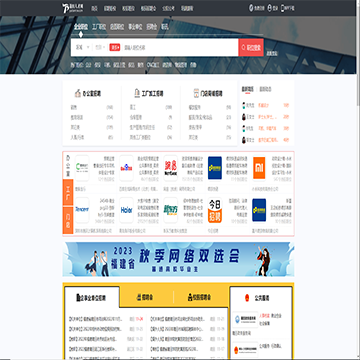The width and height of the screenshot is (360, 360).
Task: Click the red tag inside the search box
Action: pyautogui.click(x=115, y=47)
